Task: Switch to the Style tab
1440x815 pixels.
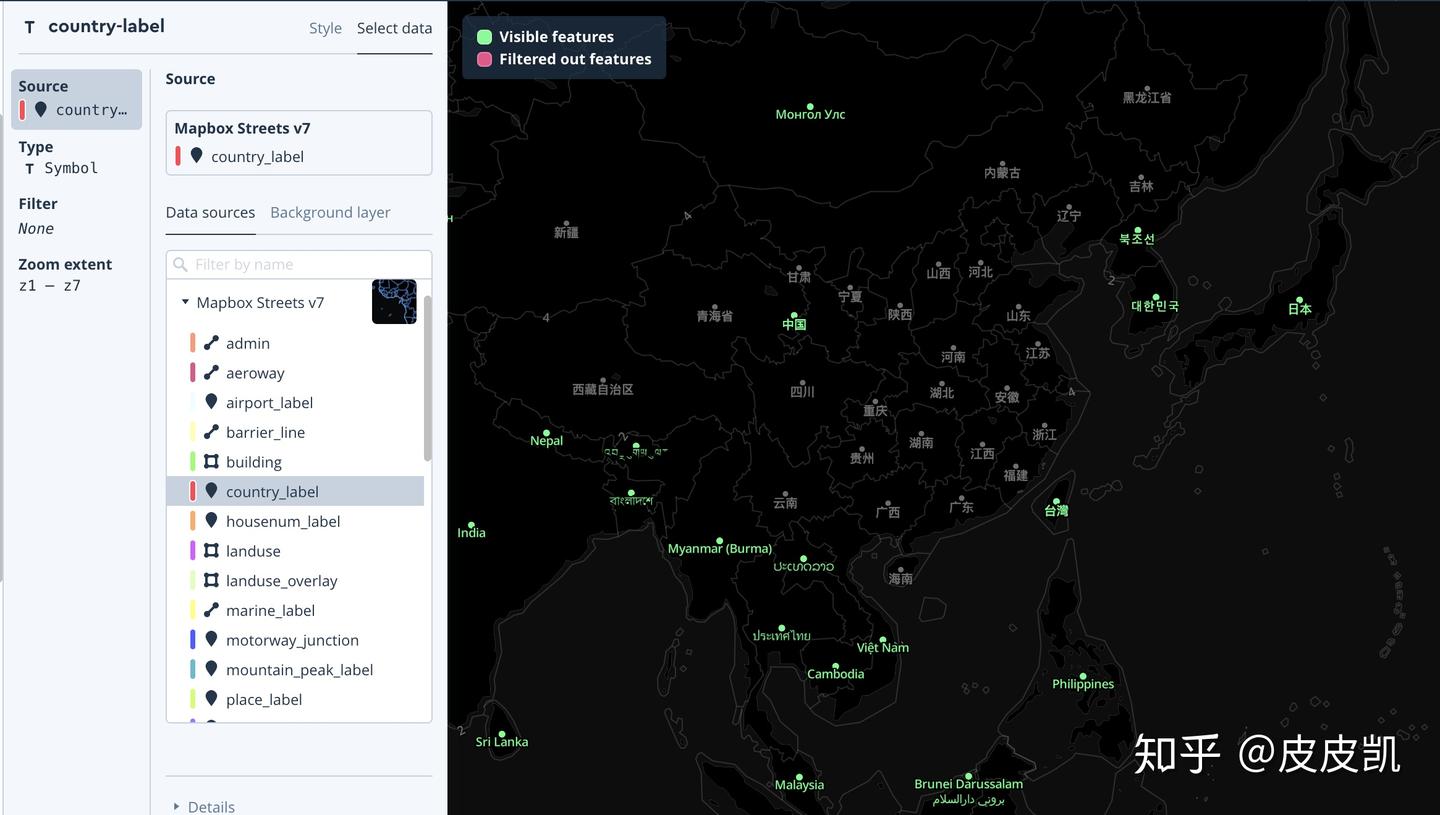Action: 325,28
